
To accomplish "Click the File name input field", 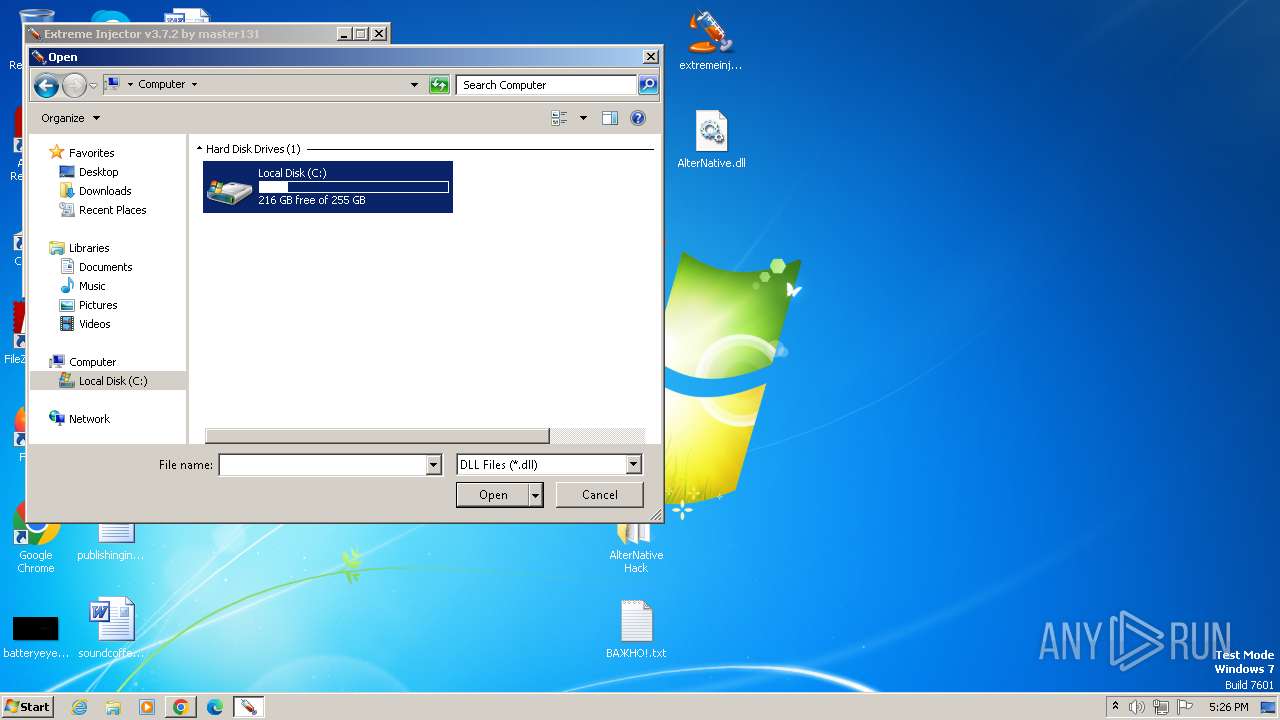I will pos(322,465).
